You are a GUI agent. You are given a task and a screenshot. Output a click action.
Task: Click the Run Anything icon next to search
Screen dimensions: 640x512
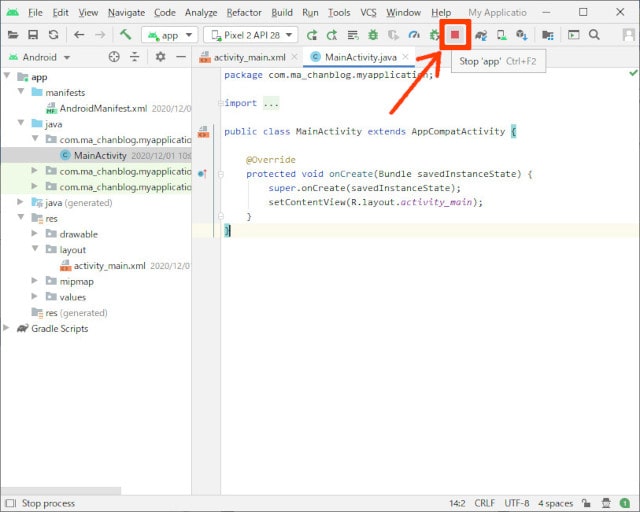(x=573, y=36)
